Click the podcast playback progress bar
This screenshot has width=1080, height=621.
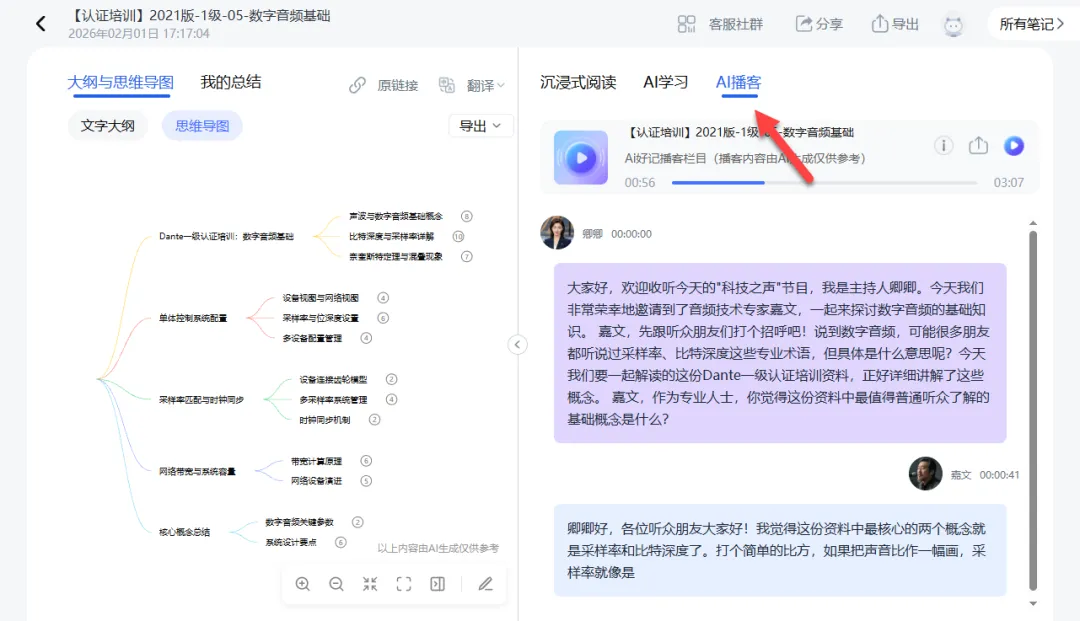pos(824,183)
